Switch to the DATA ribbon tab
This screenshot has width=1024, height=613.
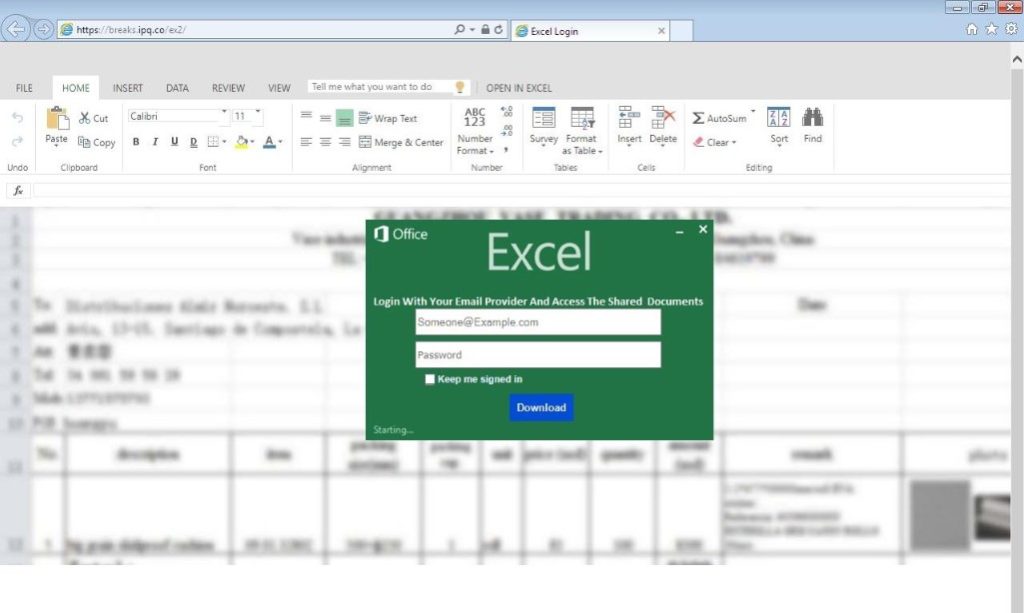[x=177, y=87]
